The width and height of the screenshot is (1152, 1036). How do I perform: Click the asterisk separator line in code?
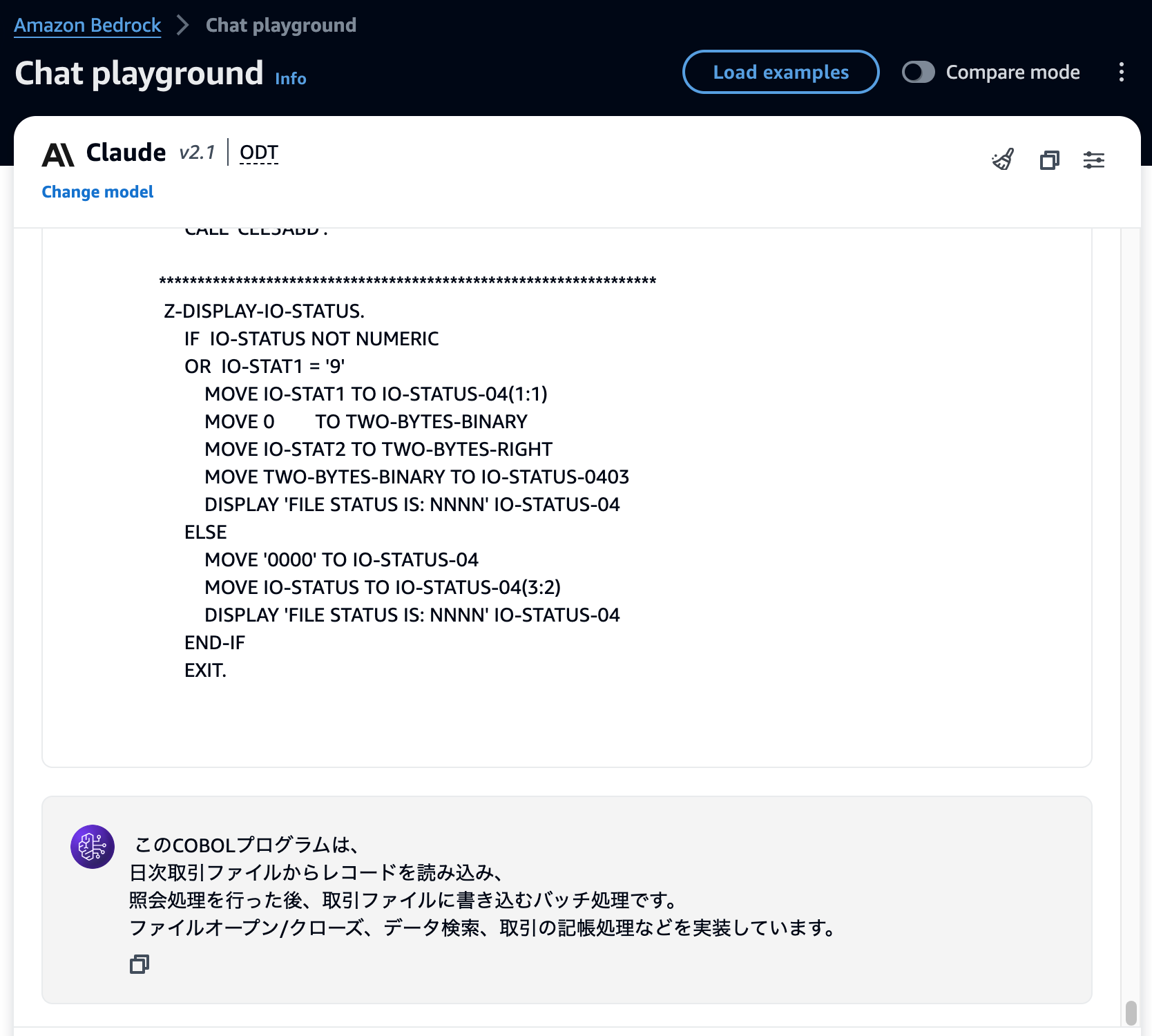click(x=407, y=282)
